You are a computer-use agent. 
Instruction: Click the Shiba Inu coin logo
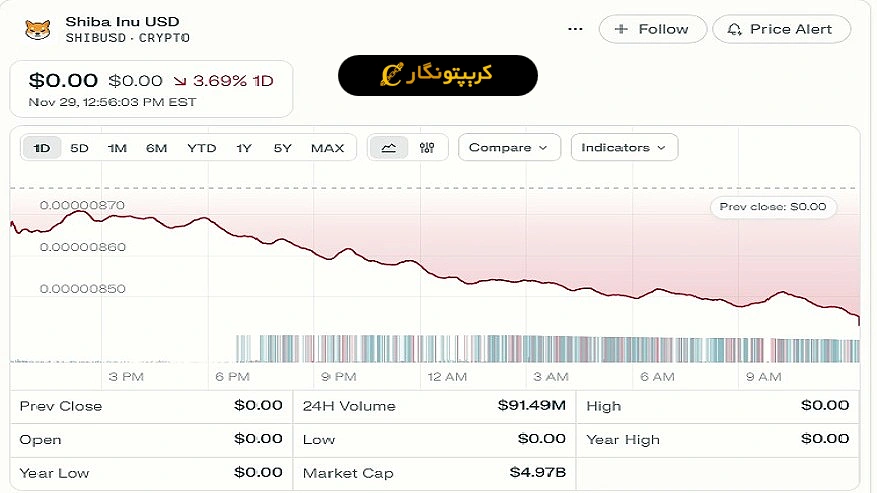(38, 29)
